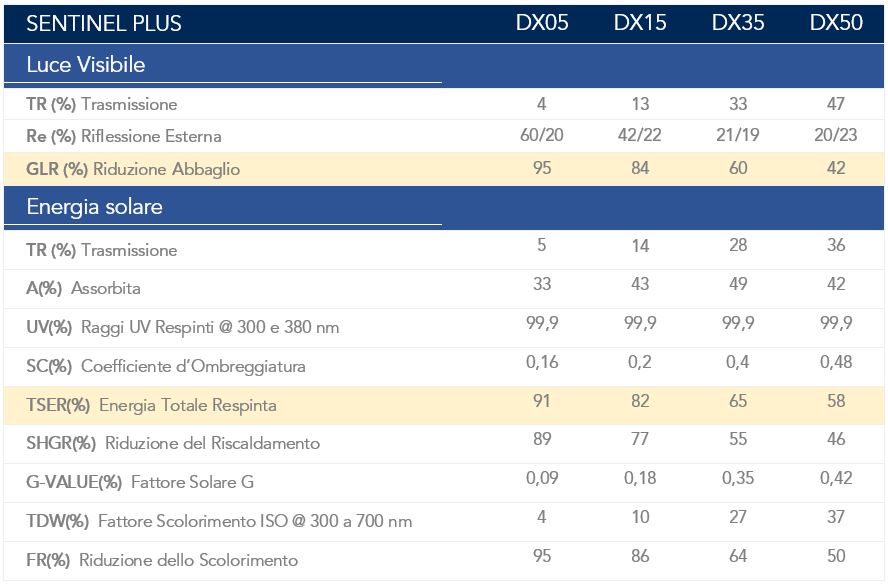Click the G-VALUE(%) Fattore Solare G label
Image resolution: width=888 pixels, height=586 pixels.
pyautogui.click(x=140, y=483)
